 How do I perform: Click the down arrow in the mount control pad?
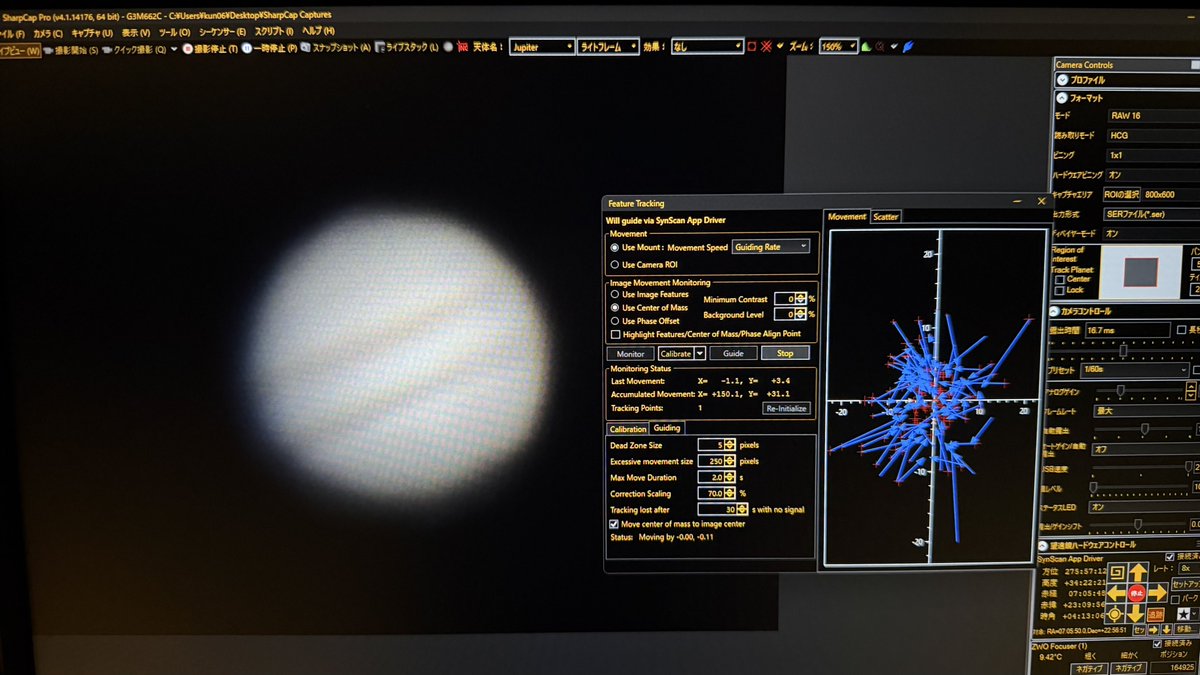(1135, 614)
